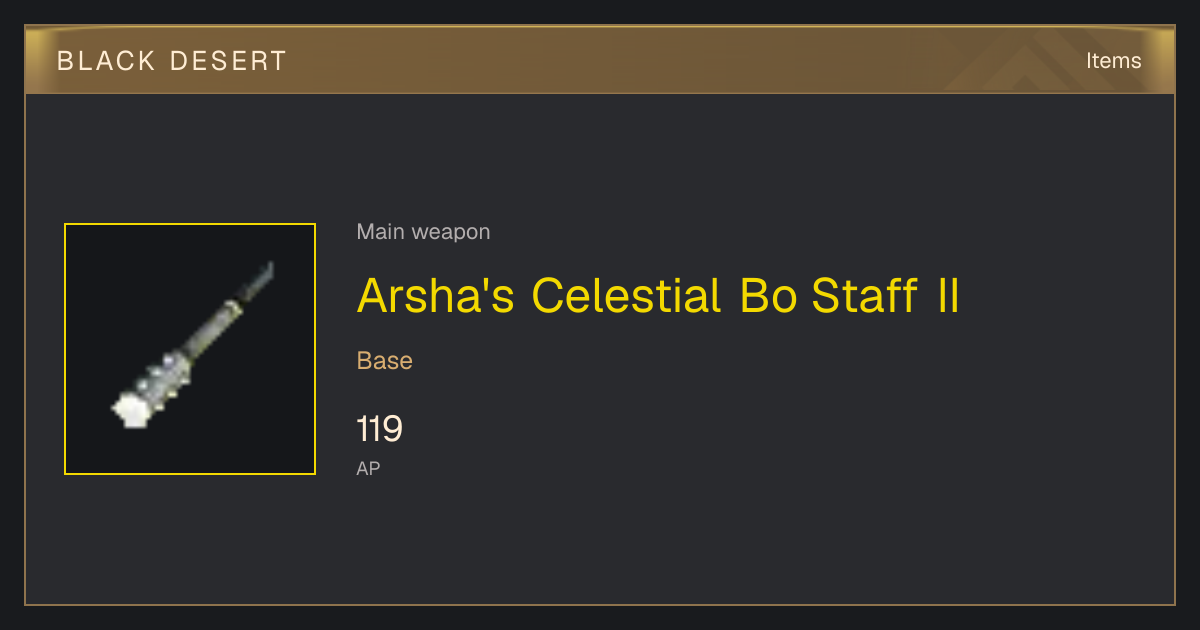Screen dimensions: 1200x630
Task: Open the Items link in the header
Action: pyautogui.click(x=1113, y=60)
